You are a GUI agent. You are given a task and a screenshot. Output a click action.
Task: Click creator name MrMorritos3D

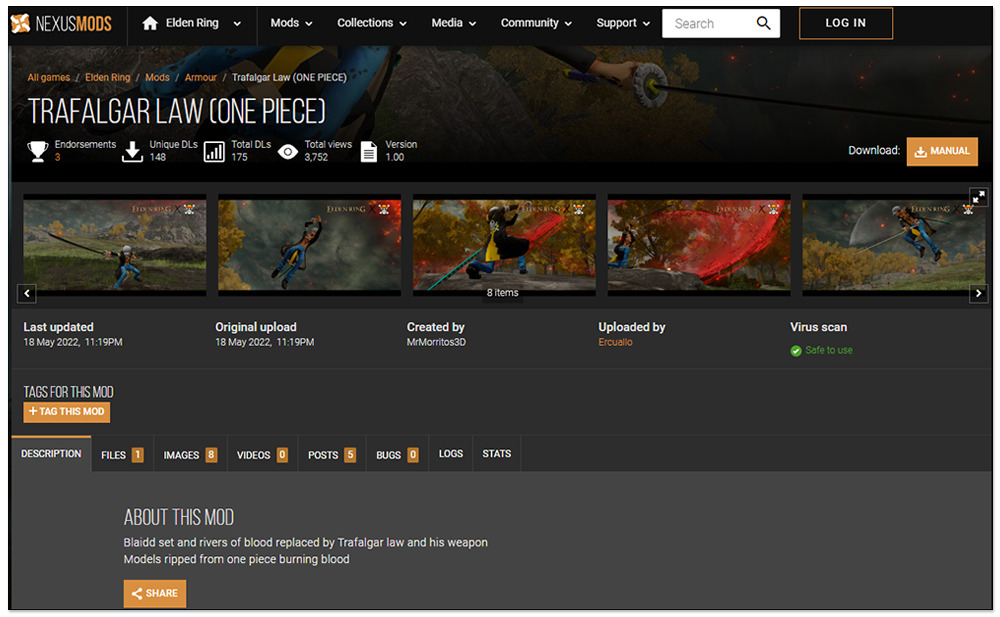(436, 342)
